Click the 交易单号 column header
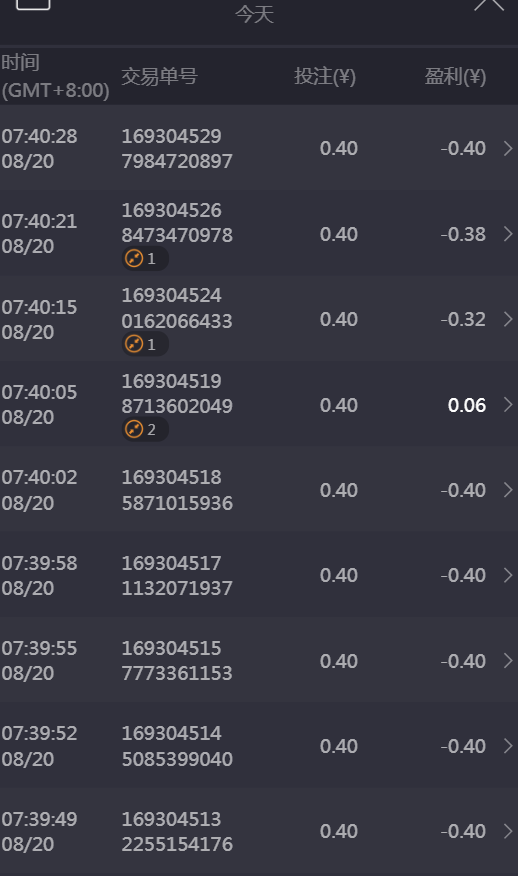This screenshot has width=518, height=876. point(160,77)
